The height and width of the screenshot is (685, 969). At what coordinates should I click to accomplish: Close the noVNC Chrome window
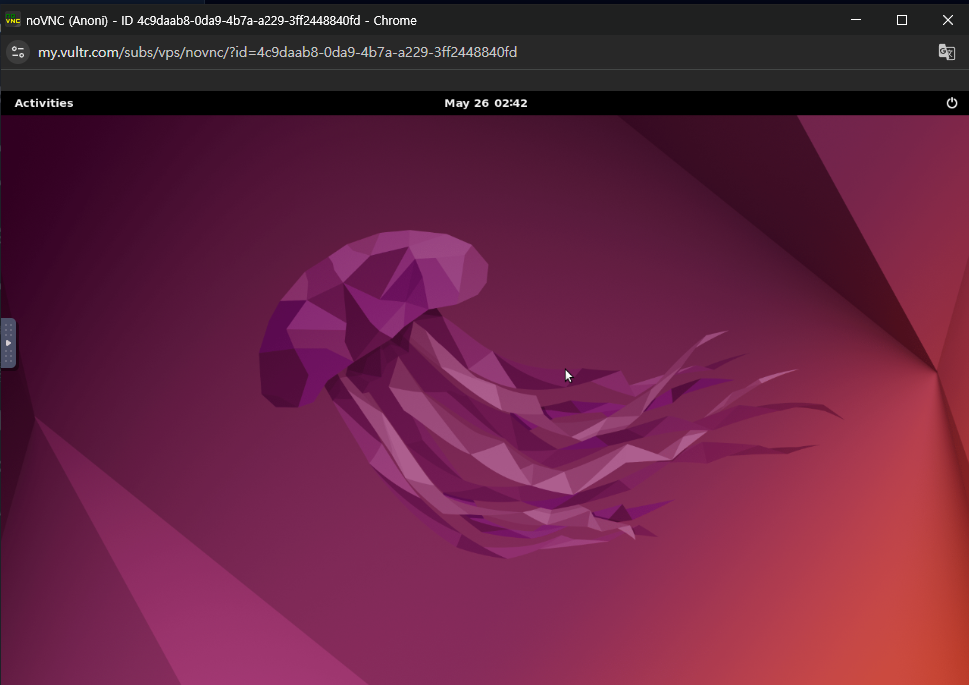[x=947, y=20]
